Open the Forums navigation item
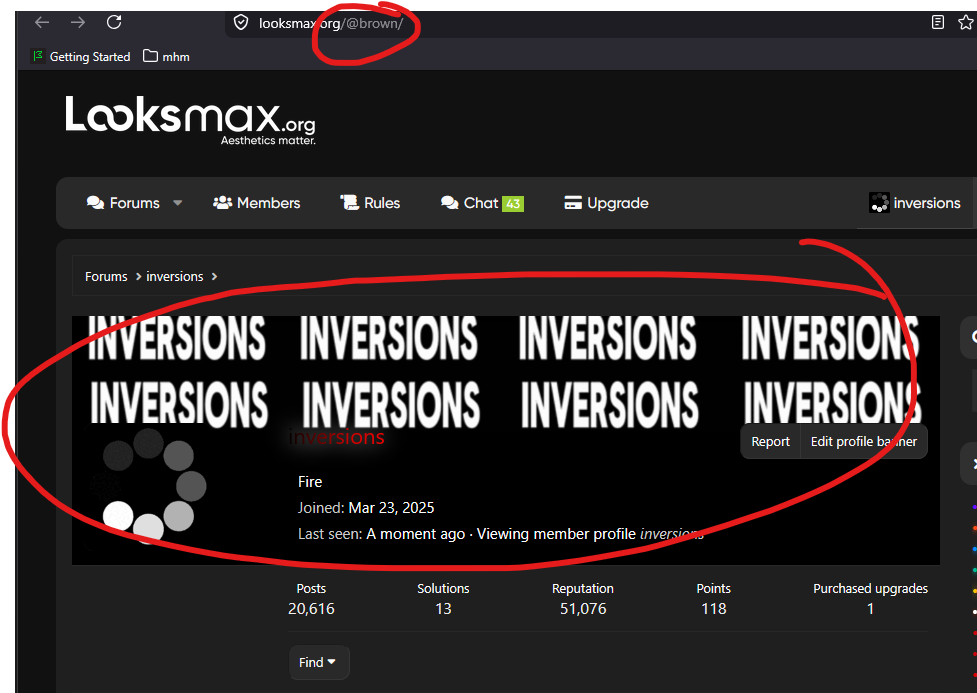This screenshot has height=693, width=977. point(123,203)
